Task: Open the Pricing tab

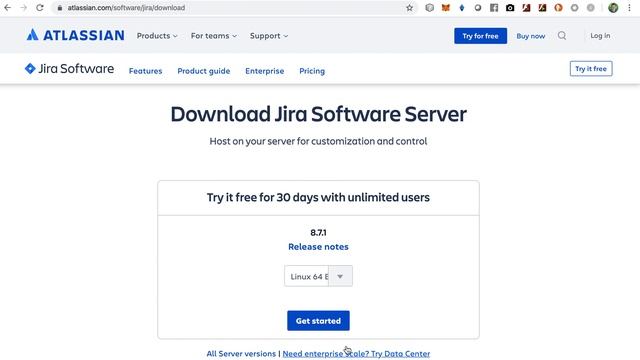Action: pos(312,71)
